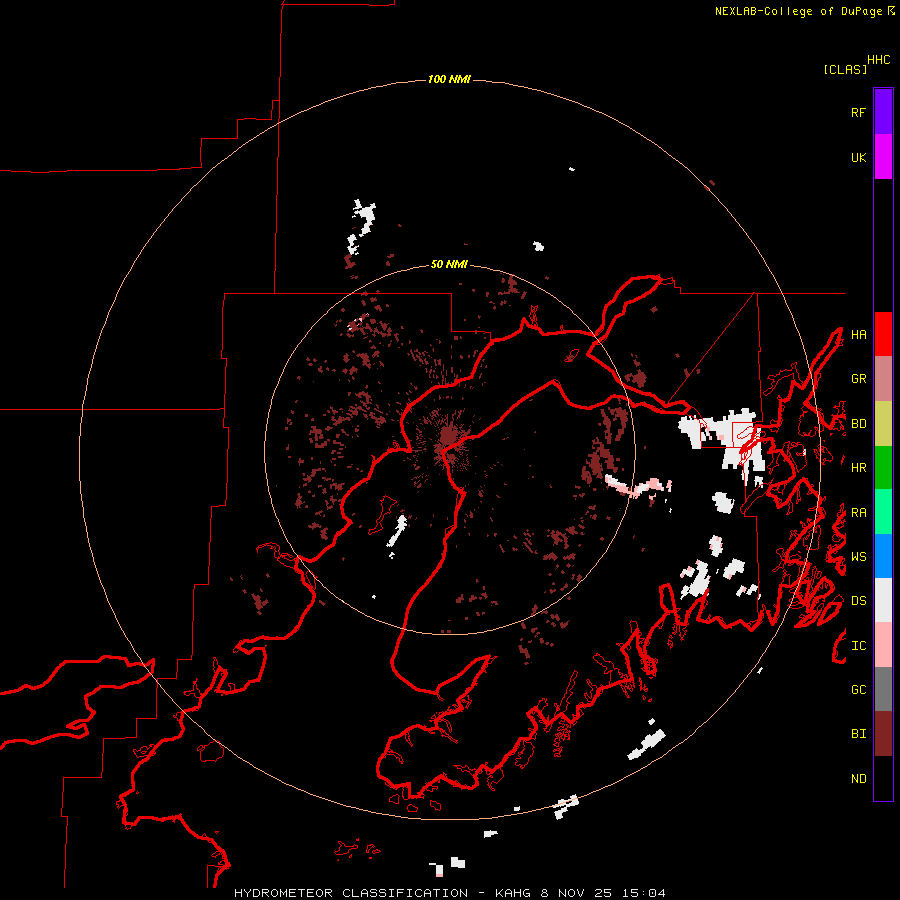Click the WS blue legend swatch

(x=883, y=556)
